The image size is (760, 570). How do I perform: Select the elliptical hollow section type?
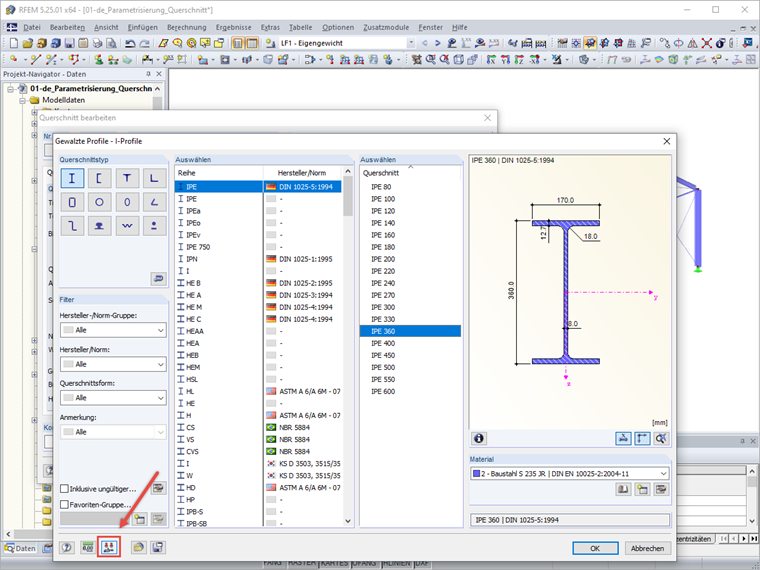tap(127, 202)
